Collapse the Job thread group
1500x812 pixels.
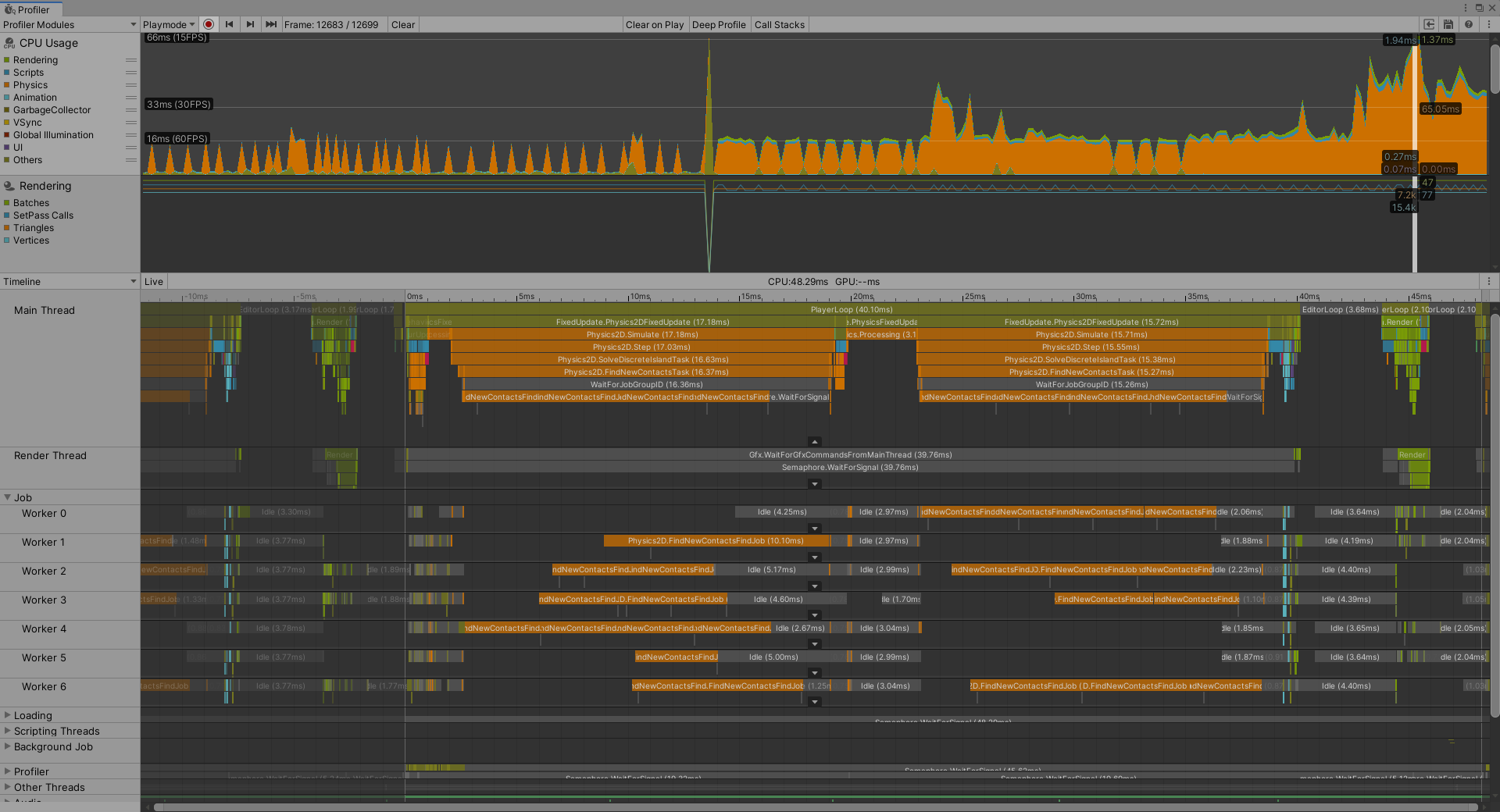(x=8, y=497)
